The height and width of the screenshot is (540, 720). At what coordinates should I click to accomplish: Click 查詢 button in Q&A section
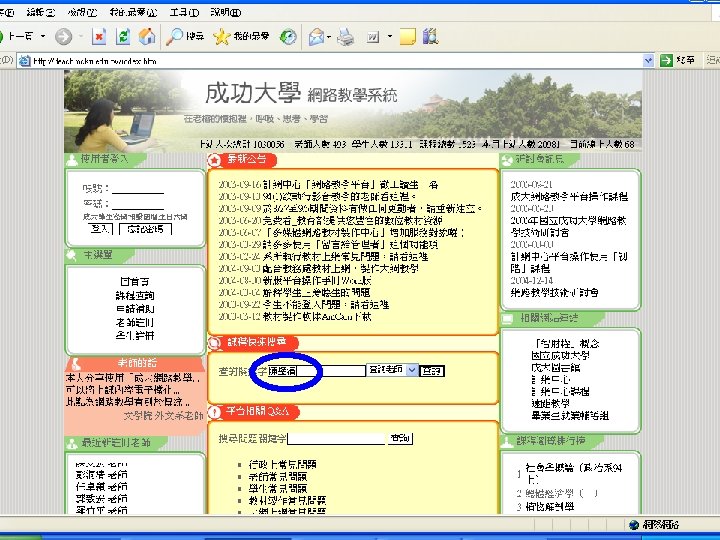[400, 438]
